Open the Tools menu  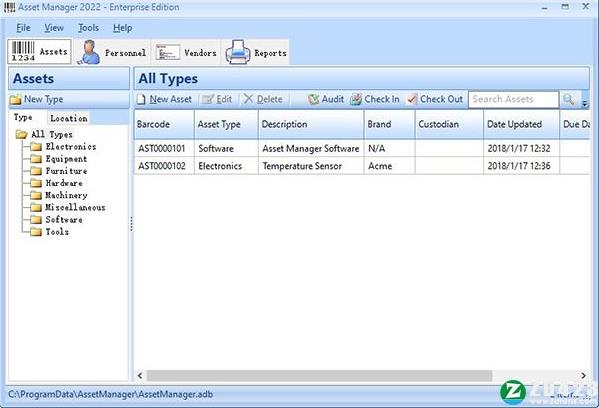(88, 28)
